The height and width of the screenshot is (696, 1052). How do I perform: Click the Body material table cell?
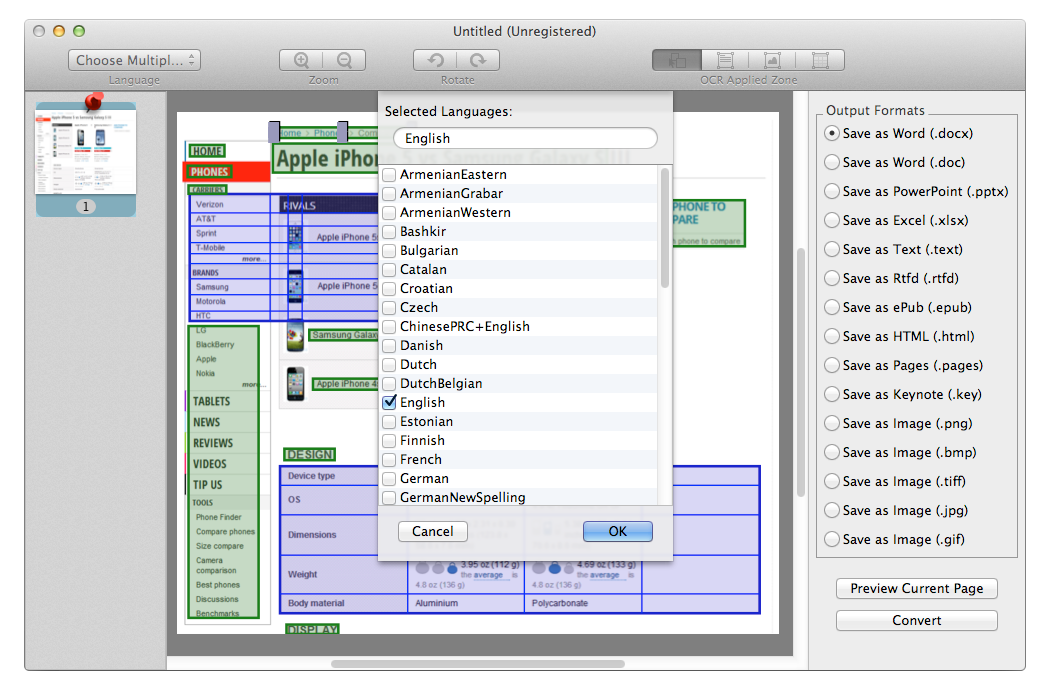click(x=344, y=603)
